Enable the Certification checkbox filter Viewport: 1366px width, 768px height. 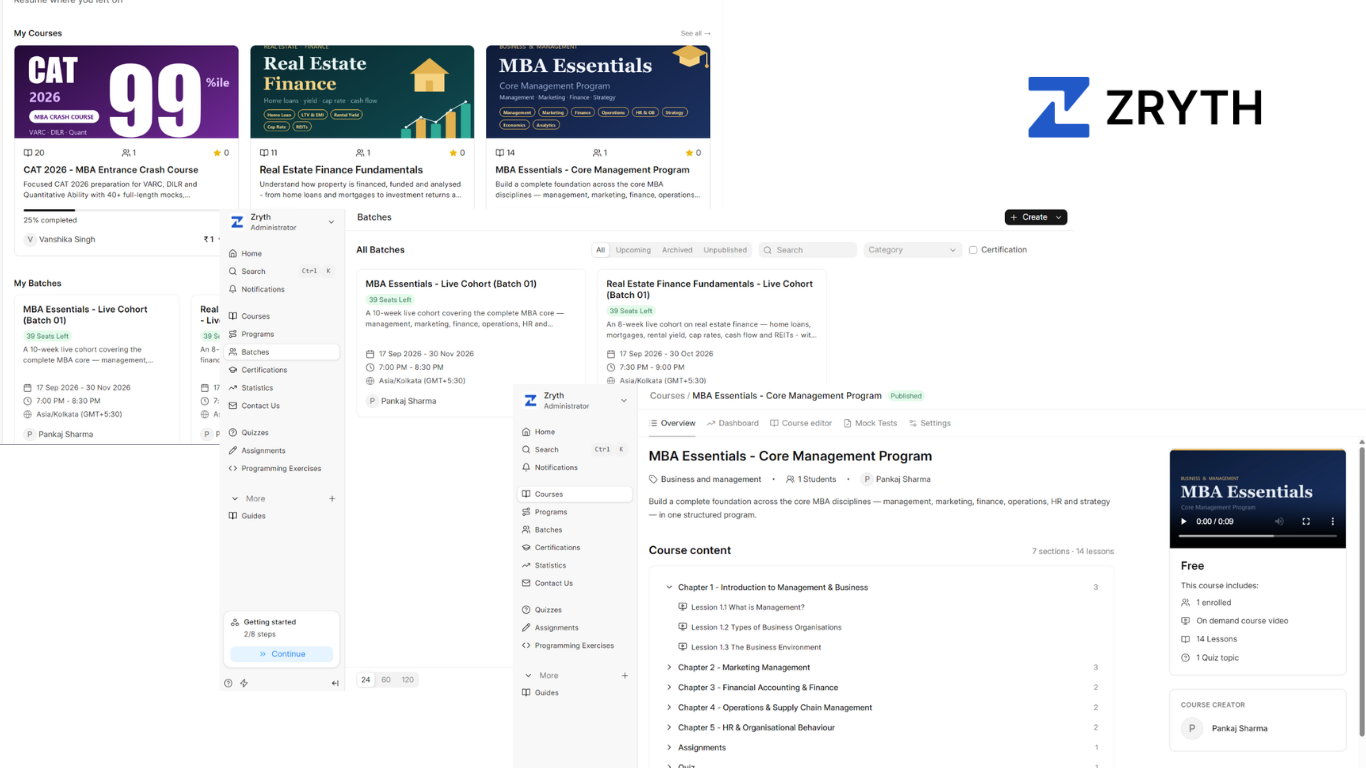coord(973,250)
